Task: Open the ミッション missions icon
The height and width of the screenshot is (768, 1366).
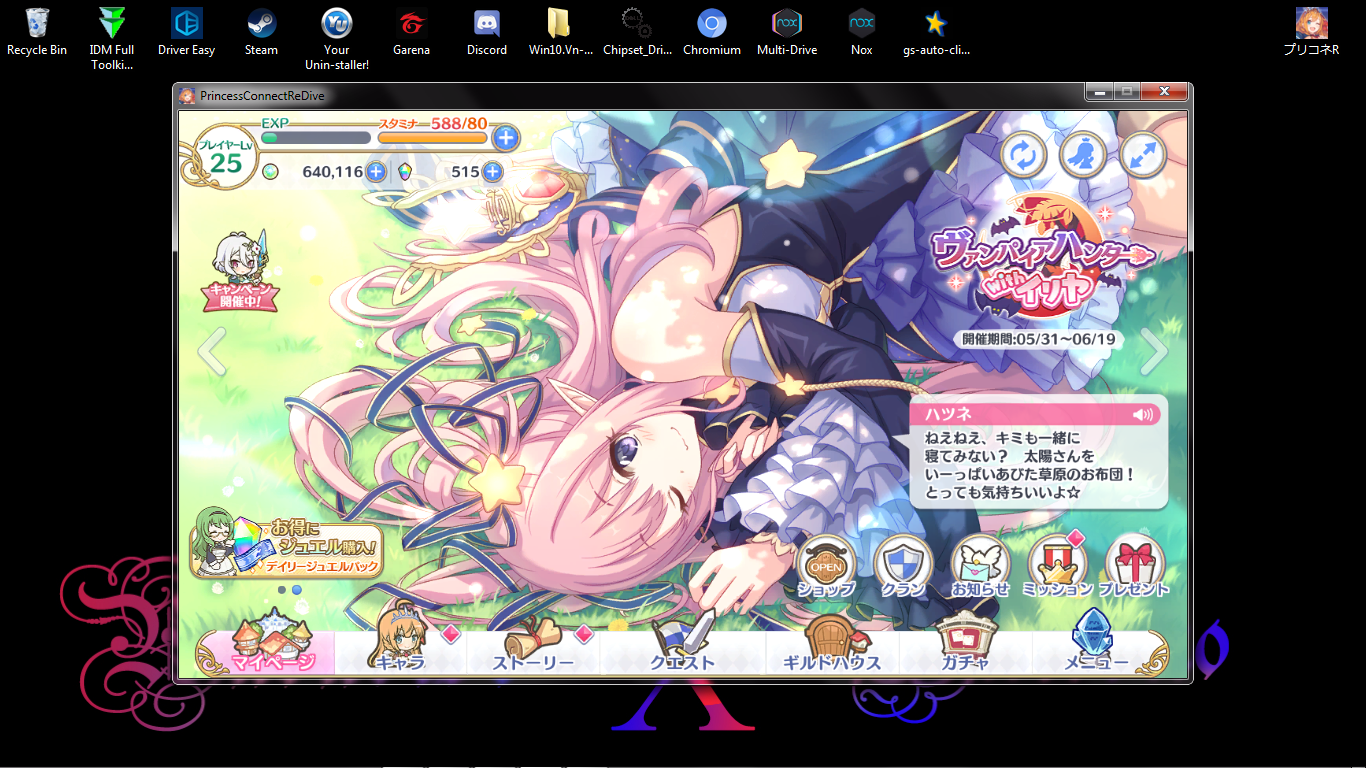Action: tap(1057, 566)
